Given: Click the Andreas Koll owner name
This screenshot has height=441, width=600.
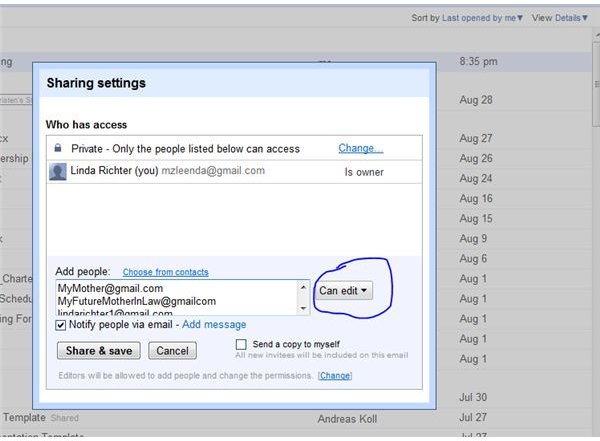Looking at the screenshot, I should [347, 419].
